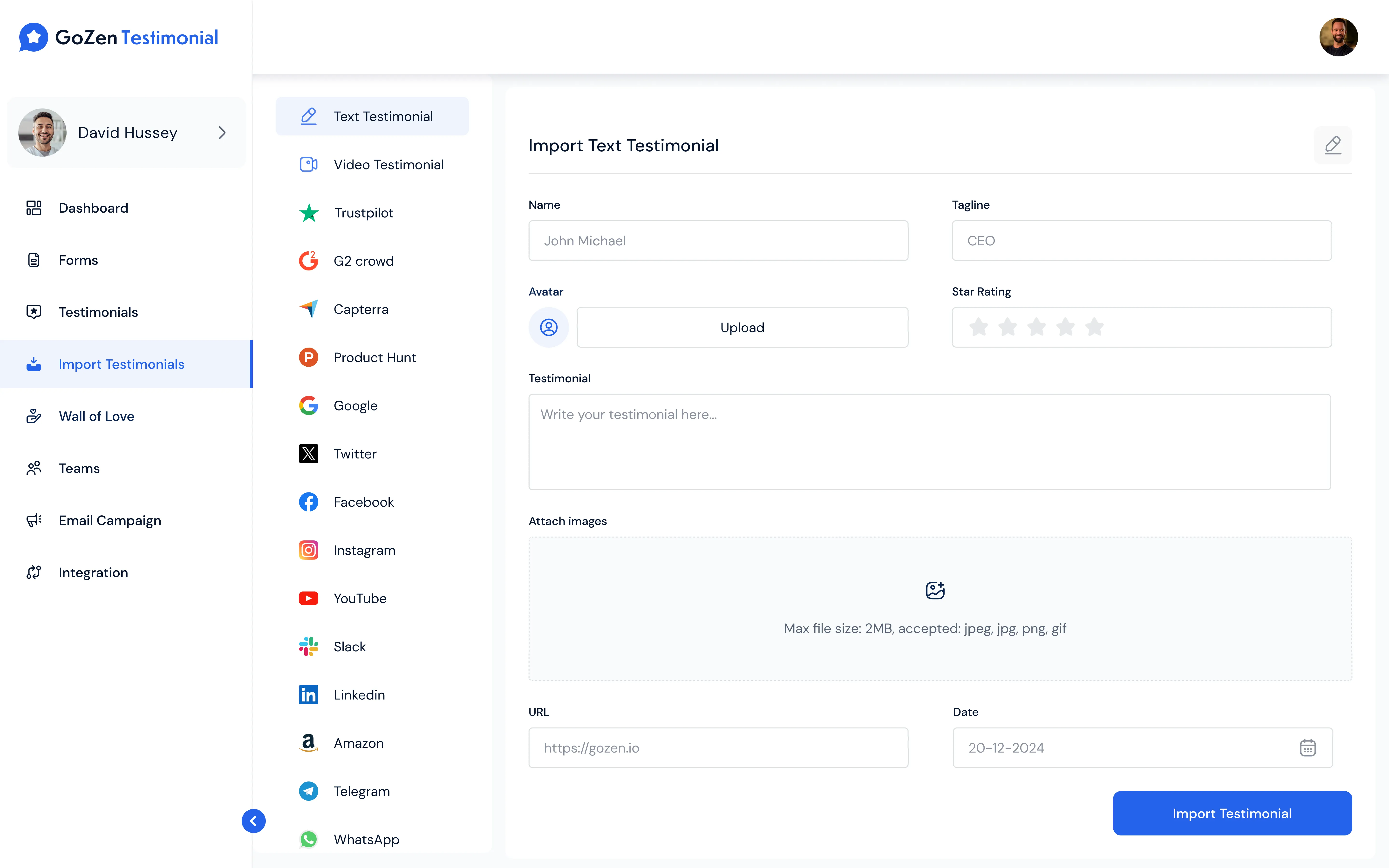This screenshot has height=868, width=1389.
Task: Switch to Video Testimonial import
Action: 372,165
